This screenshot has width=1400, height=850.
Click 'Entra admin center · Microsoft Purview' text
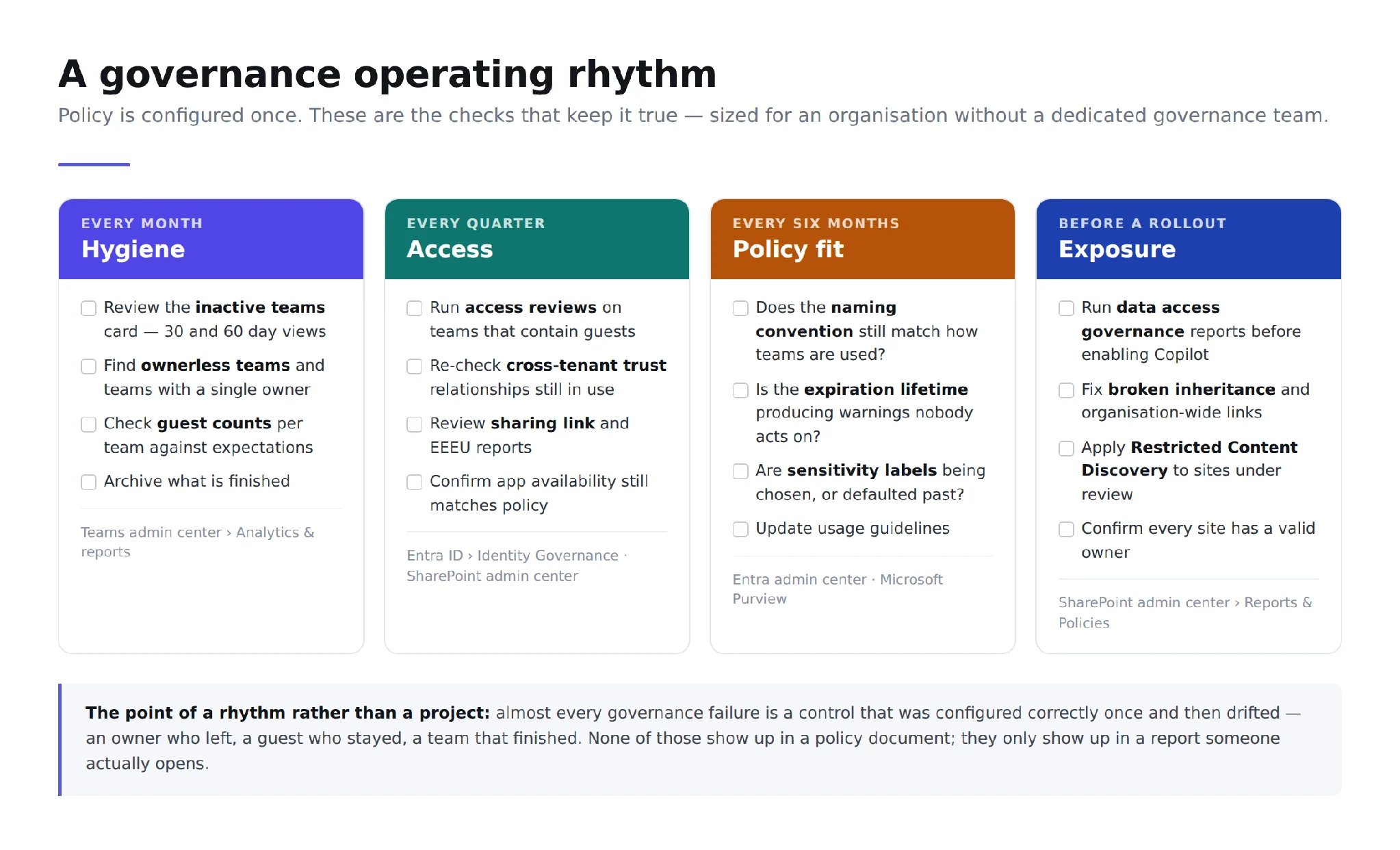(838, 589)
